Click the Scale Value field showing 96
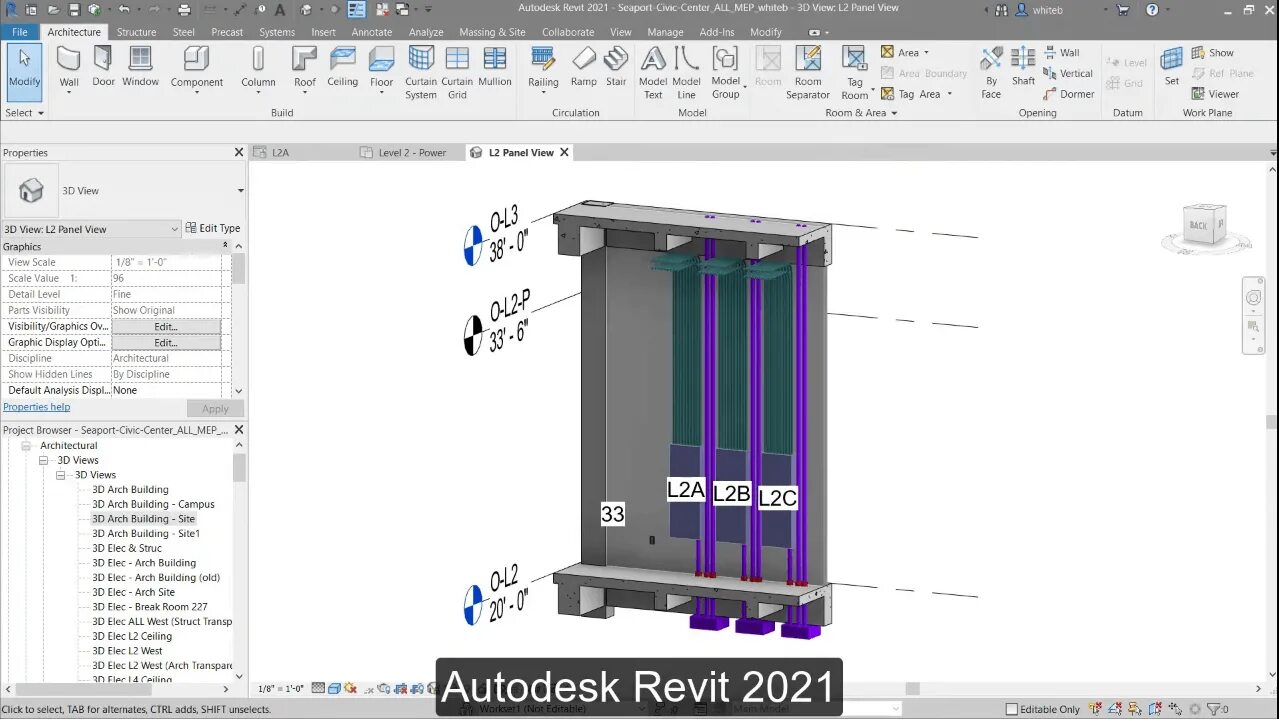The width and height of the screenshot is (1279, 719). click(168, 278)
